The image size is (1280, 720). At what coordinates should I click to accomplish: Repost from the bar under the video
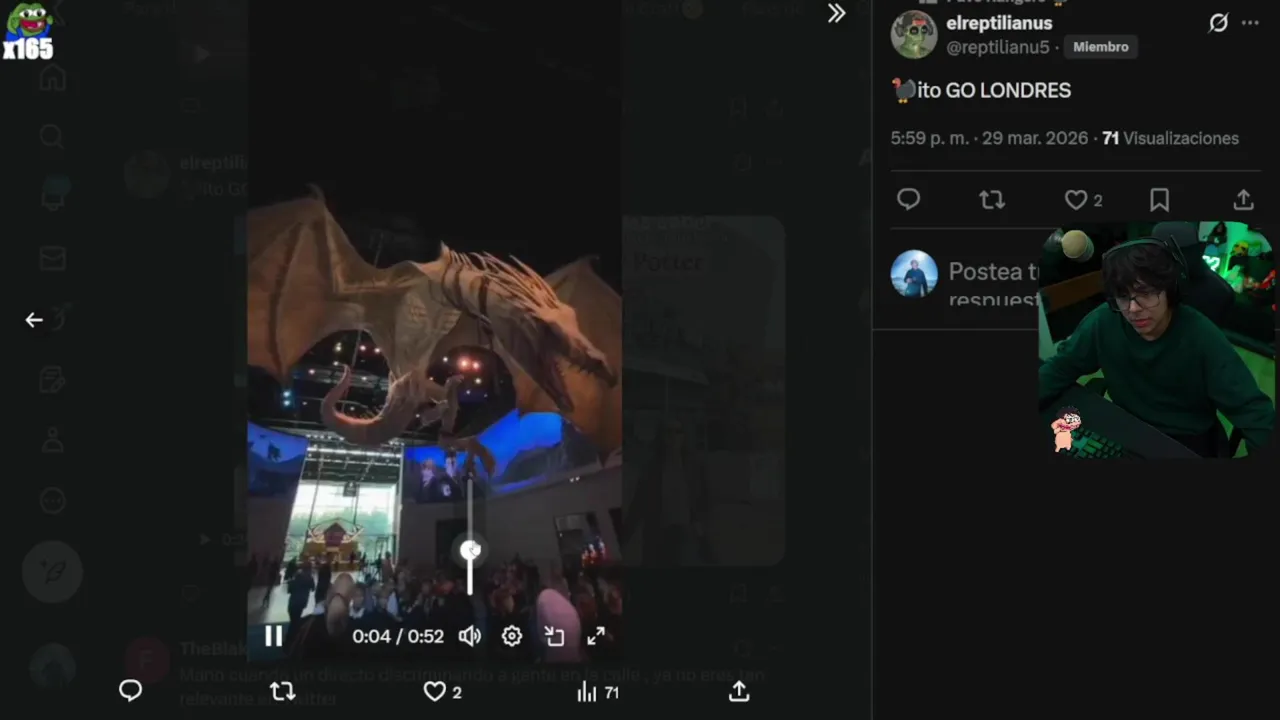283,691
